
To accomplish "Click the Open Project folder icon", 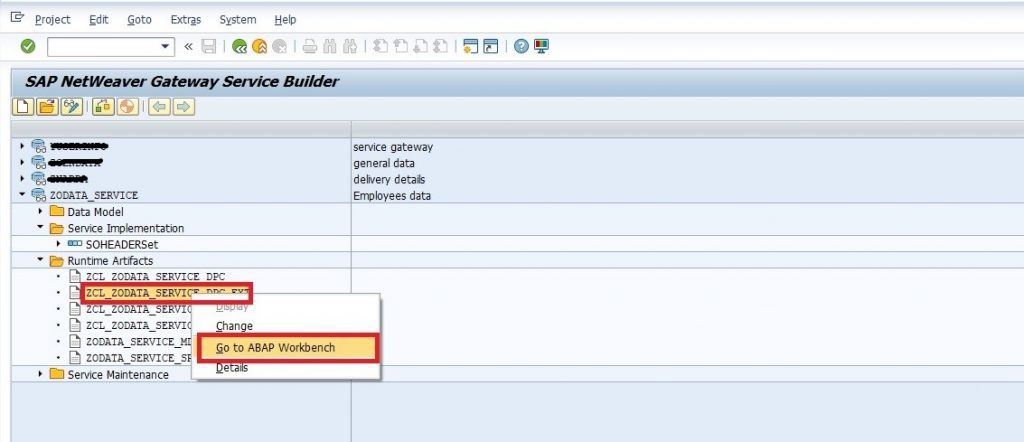I will [48, 106].
